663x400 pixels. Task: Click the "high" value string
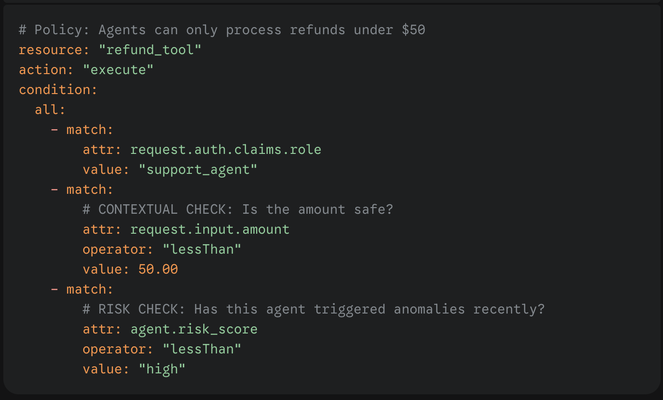click(162, 369)
